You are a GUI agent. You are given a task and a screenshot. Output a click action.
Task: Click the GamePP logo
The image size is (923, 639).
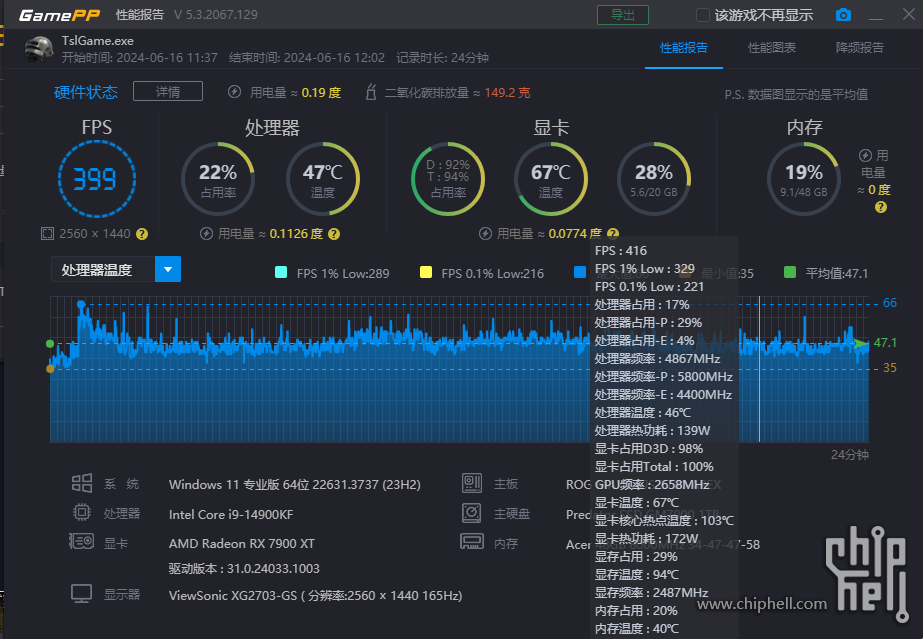(x=59, y=15)
